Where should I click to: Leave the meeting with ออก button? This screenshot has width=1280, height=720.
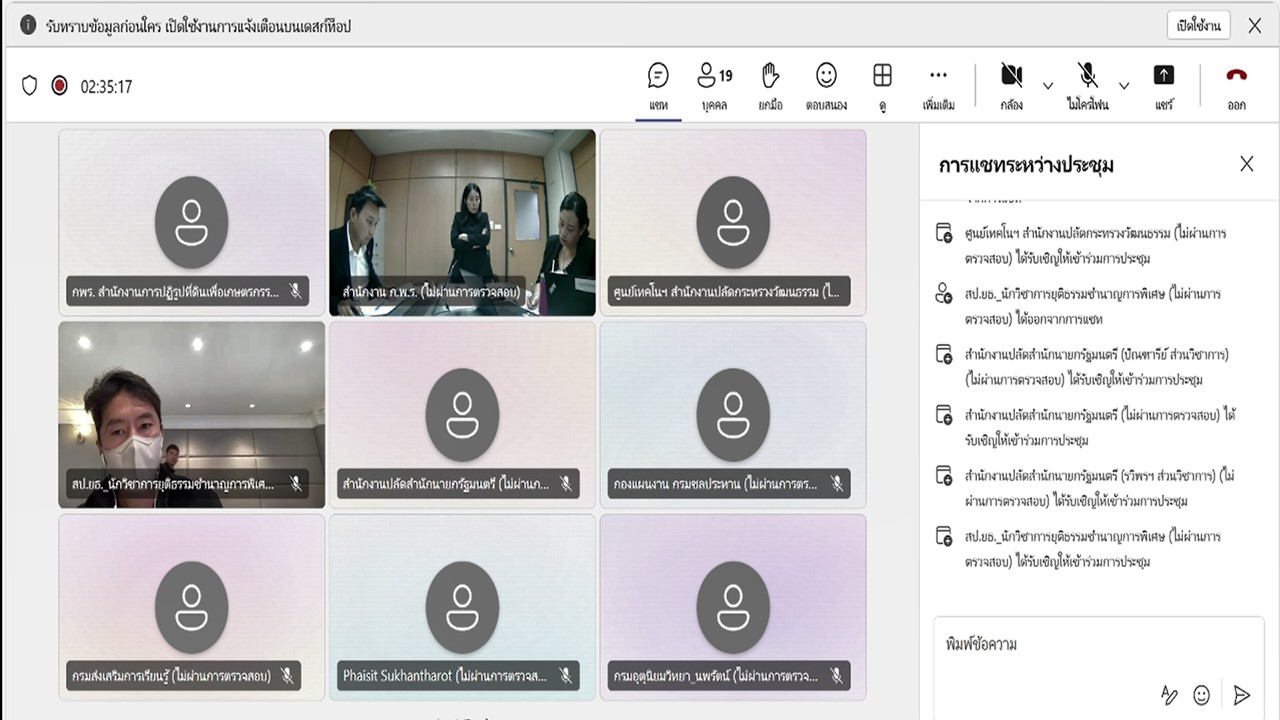coord(1236,76)
